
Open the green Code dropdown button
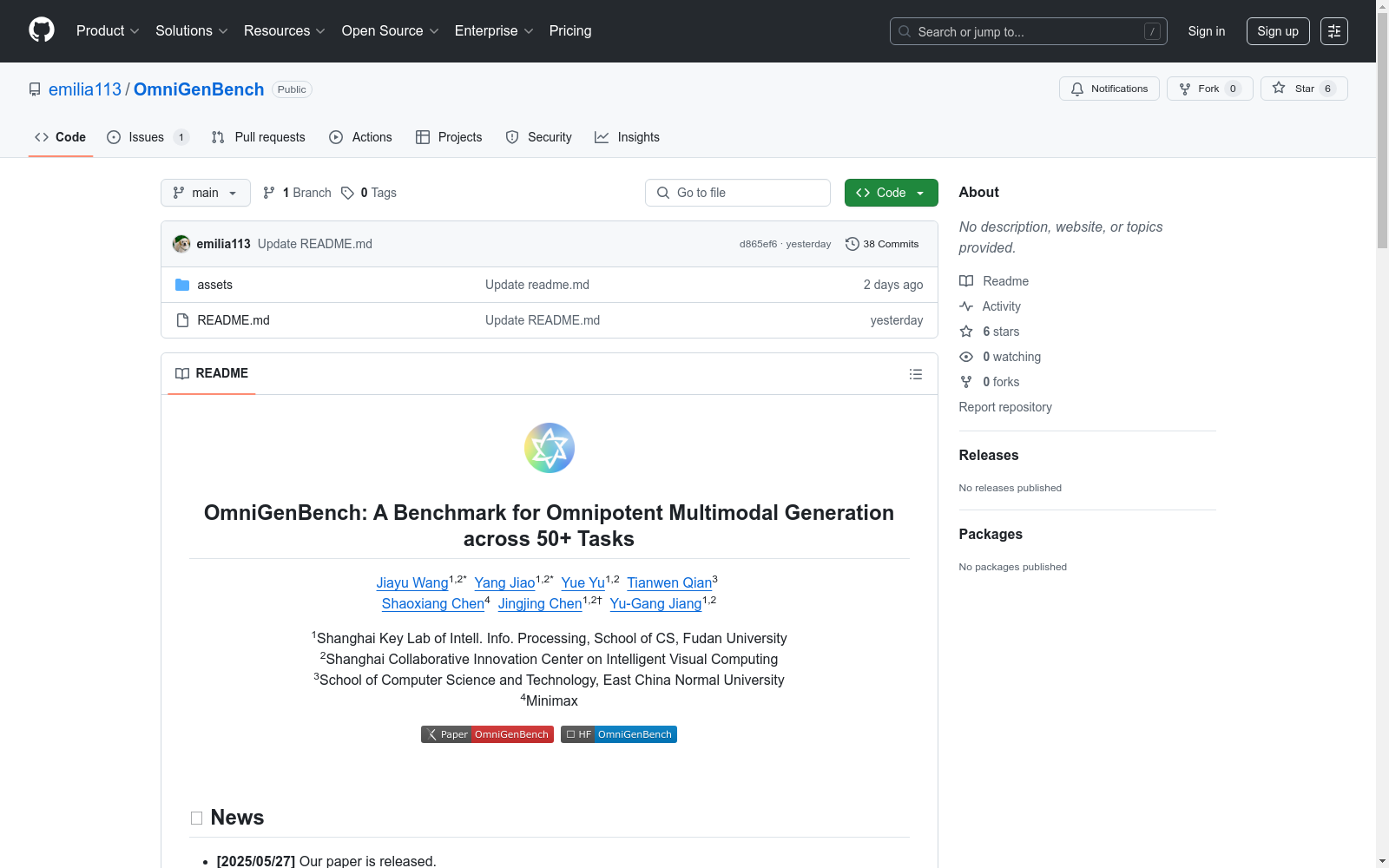point(891,193)
